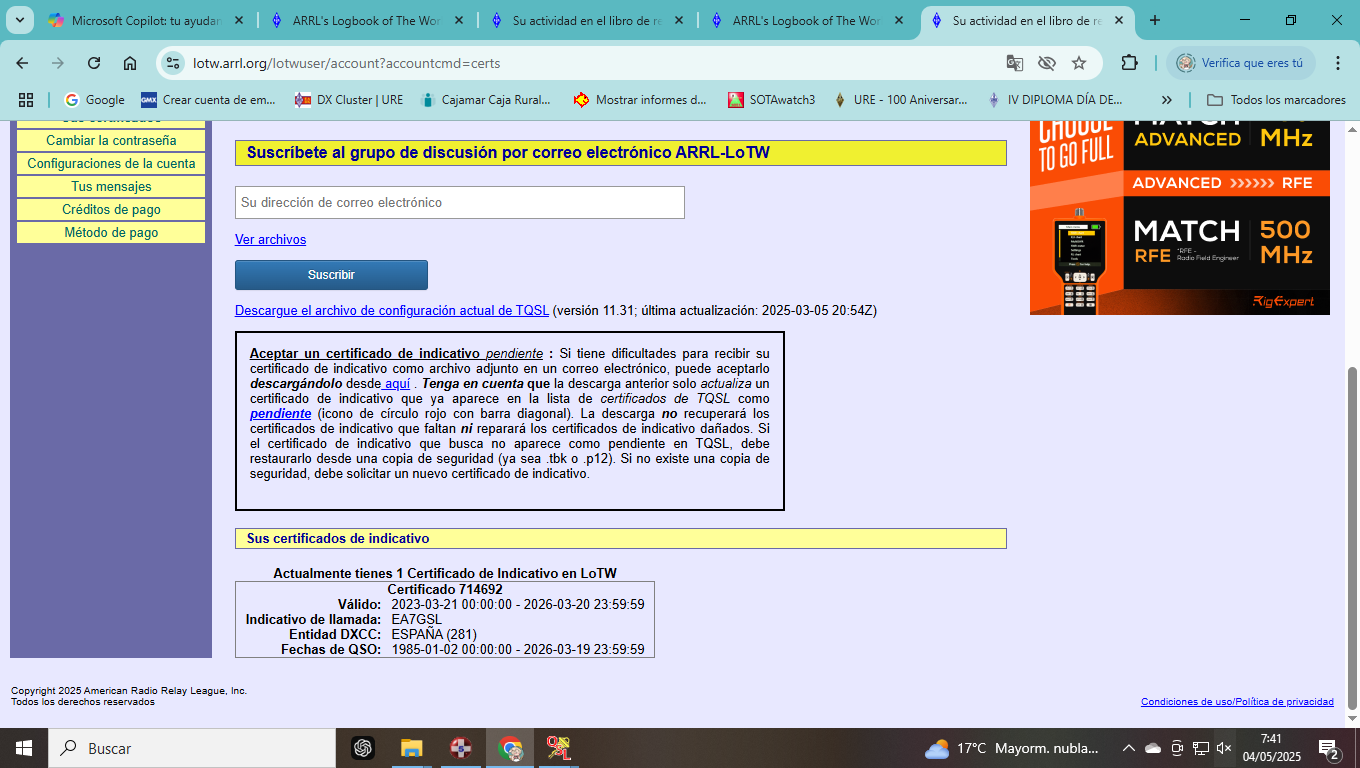Open the notification center icon
Image resolution: width=1360 pixels, height=768 pixels.
pos(1329,748)
